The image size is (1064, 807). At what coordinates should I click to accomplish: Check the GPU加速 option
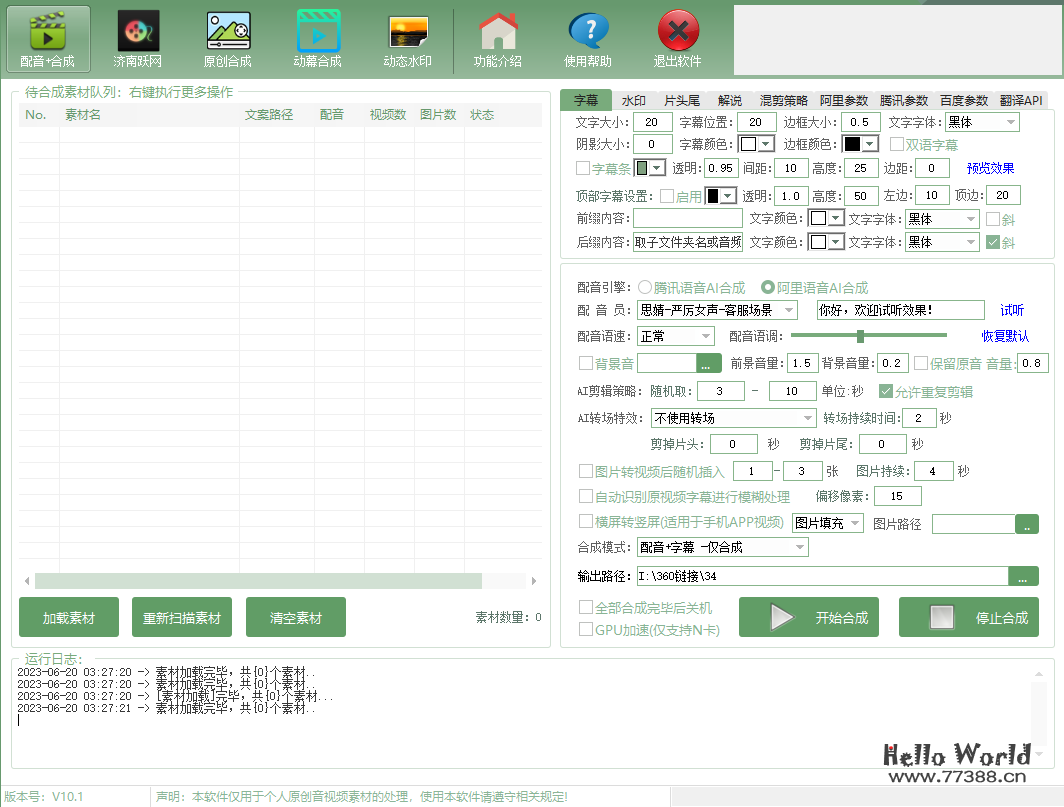pos(586,628)
